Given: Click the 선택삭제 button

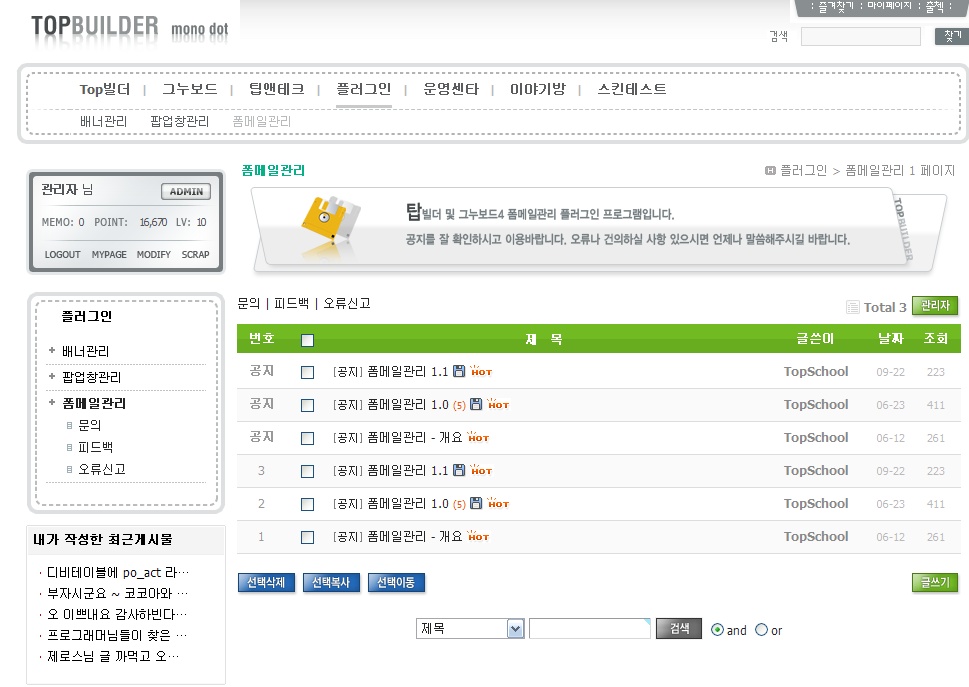Looking at the screenshot, I should pos(266,582).
